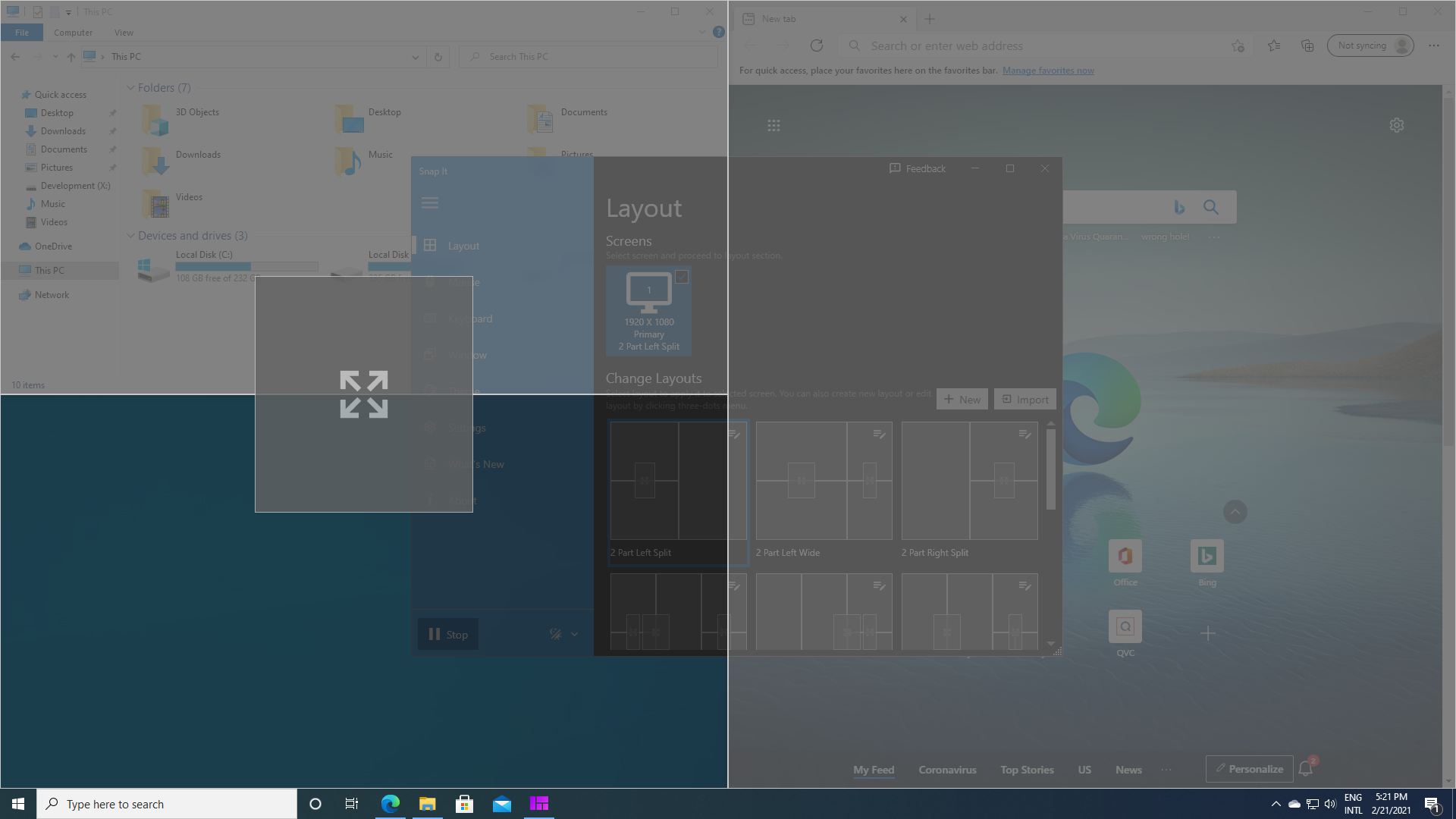1456x819 pixels.
Task: Create a New layout in Snap It
Action: click(x=962, y=399)
